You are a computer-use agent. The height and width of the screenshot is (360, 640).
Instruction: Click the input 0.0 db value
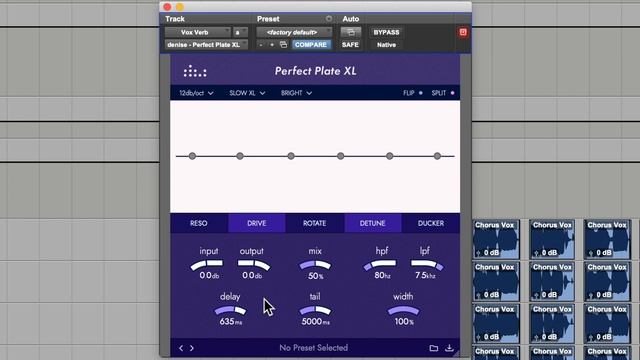[209, 276]
